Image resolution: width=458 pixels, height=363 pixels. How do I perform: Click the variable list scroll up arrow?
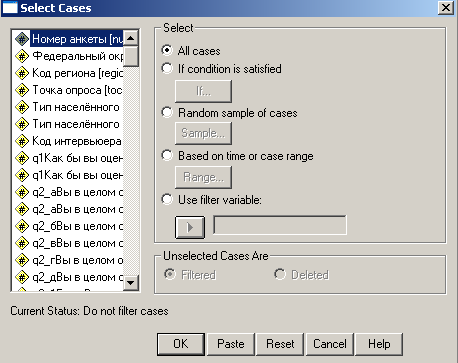point(131,38)
